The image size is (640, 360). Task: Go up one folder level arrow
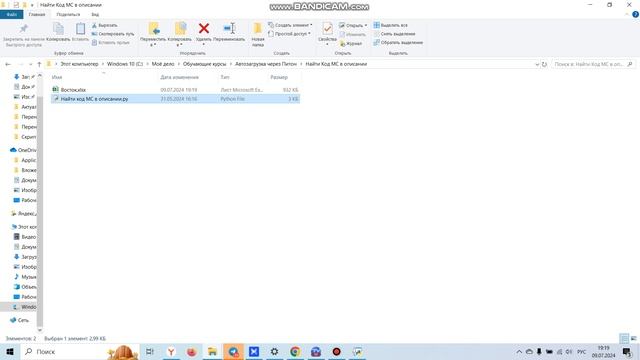click(39, 64)
